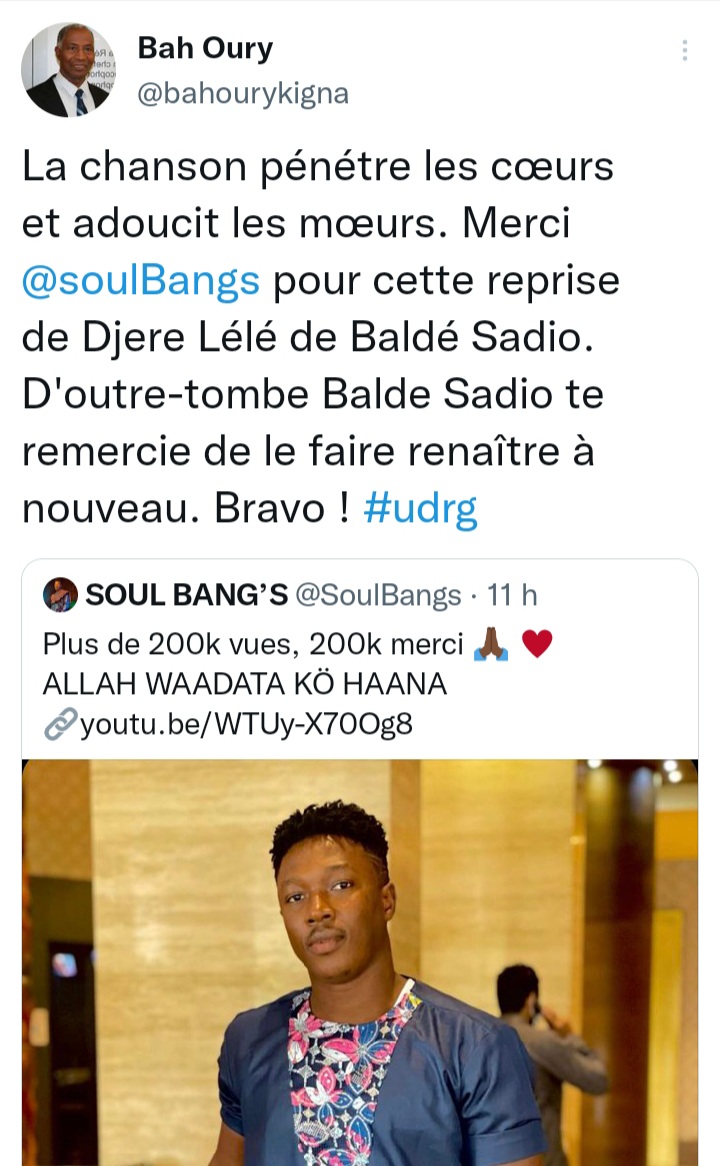Open the SOUL BANG'S name in quoted tweet
This screenshot has width=720, height=1166.
pos(187,595)
